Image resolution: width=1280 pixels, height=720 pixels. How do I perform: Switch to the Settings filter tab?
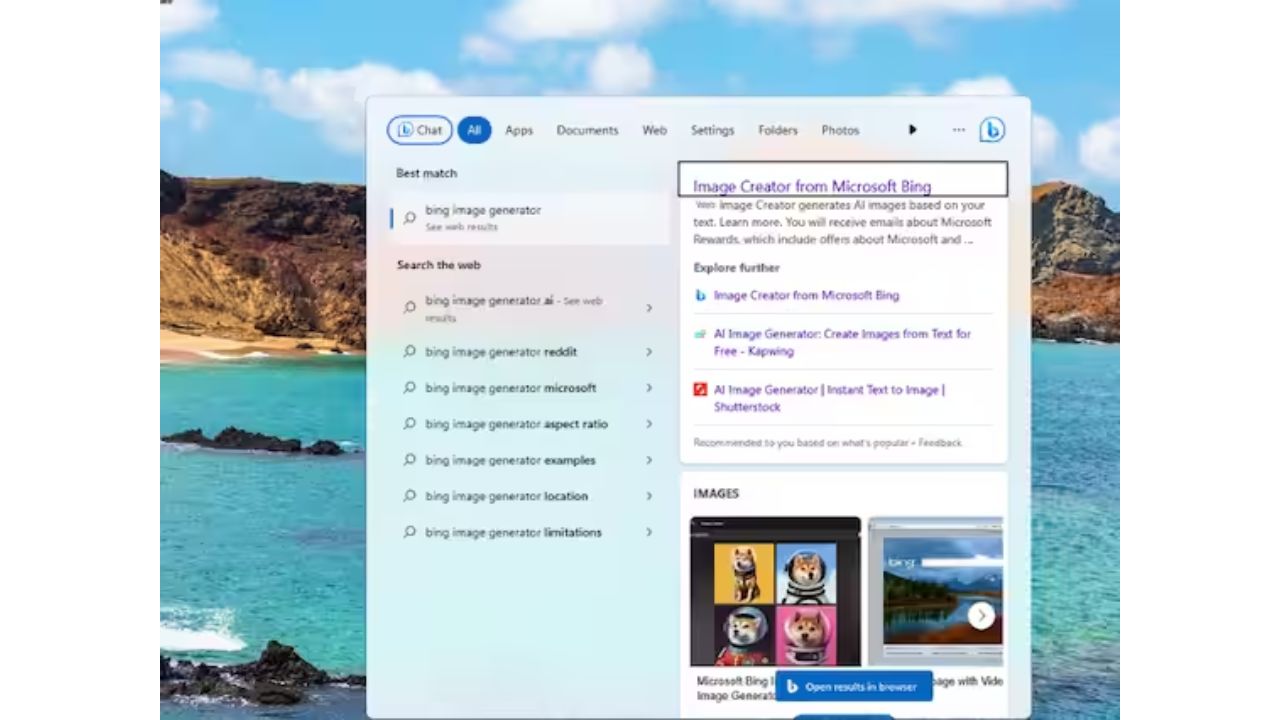click(x=712, y=130)
